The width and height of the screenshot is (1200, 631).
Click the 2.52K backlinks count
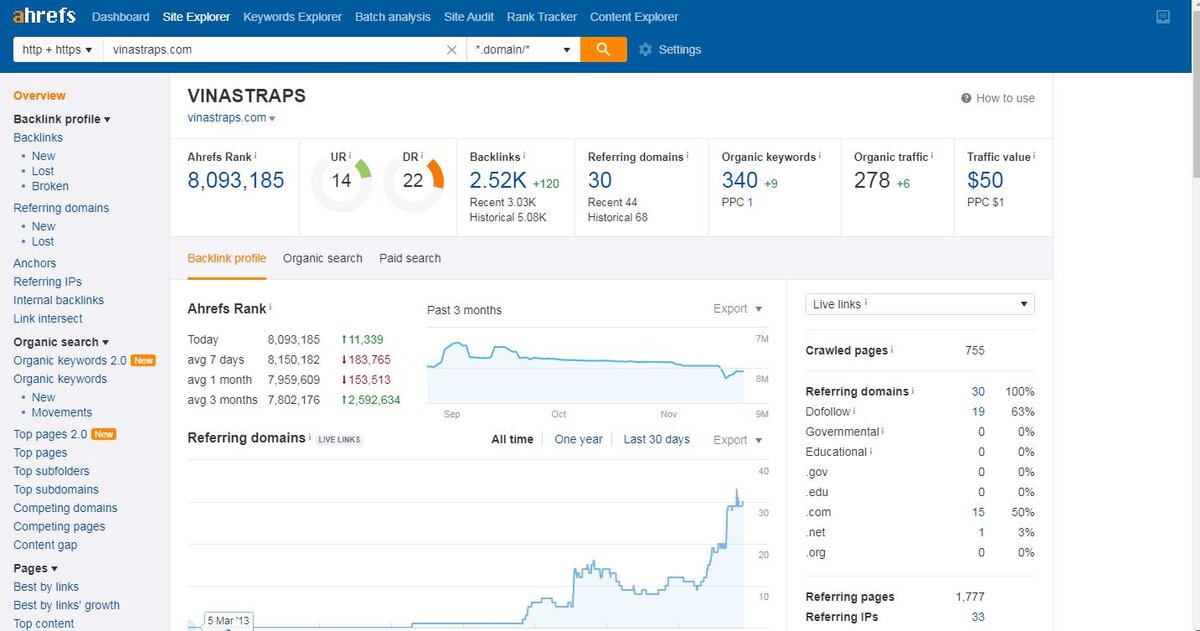pyautogui.click(x=498, y=181)
